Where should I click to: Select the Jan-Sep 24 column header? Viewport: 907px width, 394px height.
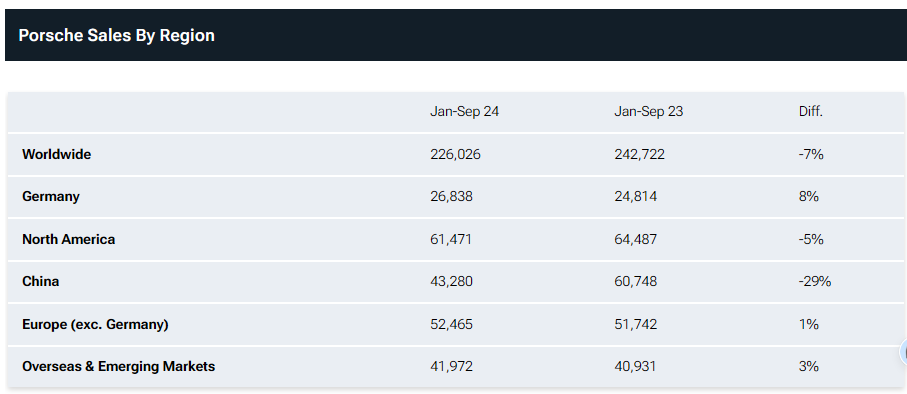click(x=464, y=112)
